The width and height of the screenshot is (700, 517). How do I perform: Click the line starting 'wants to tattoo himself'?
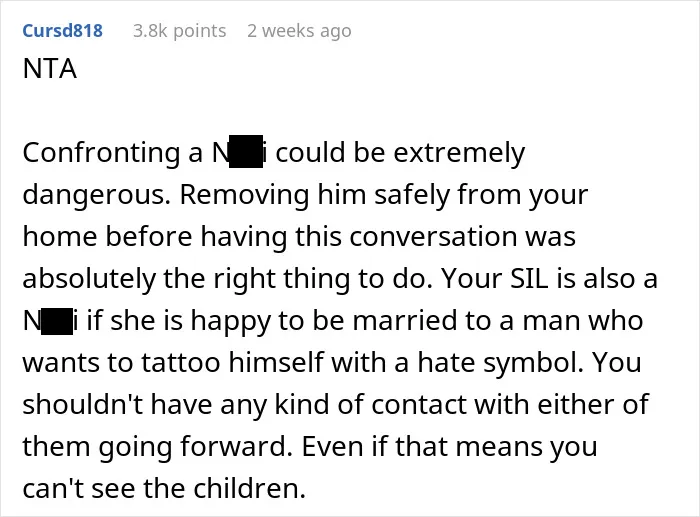pos(332,363)
